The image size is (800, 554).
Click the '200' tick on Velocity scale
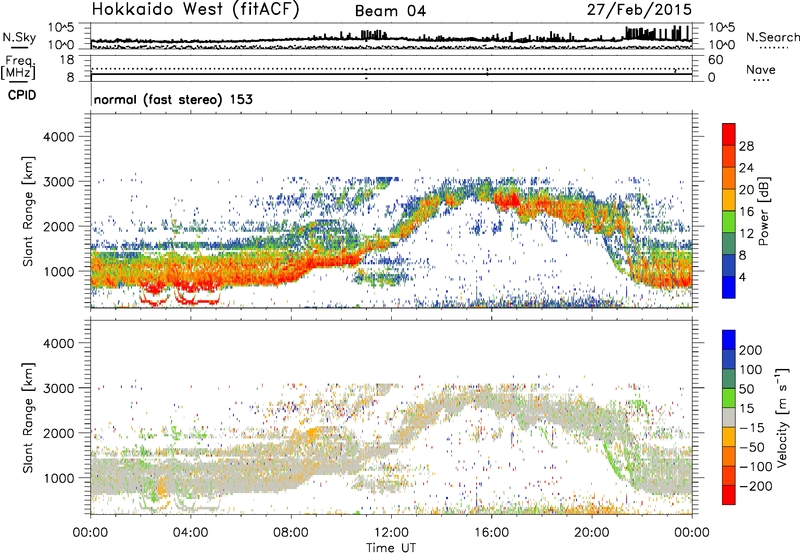tap(751, 350)
